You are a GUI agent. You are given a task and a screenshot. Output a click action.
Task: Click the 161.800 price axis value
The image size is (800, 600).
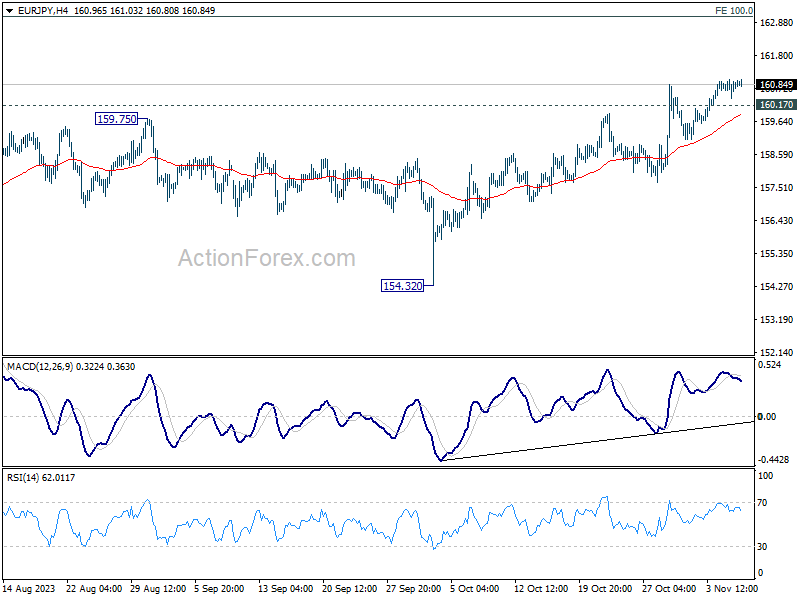(777, 56)
